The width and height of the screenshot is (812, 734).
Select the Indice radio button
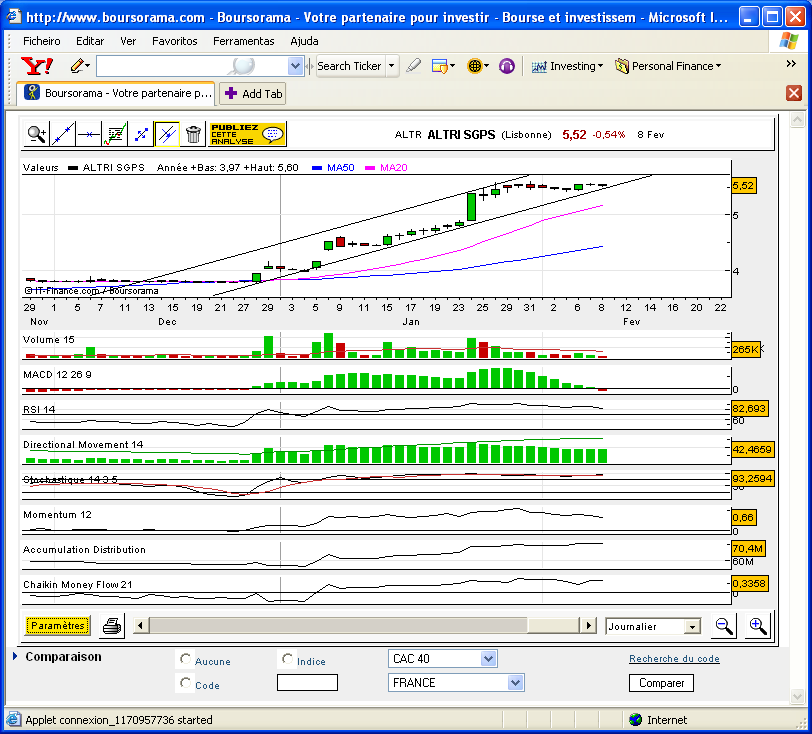click(x=288, y=660)
